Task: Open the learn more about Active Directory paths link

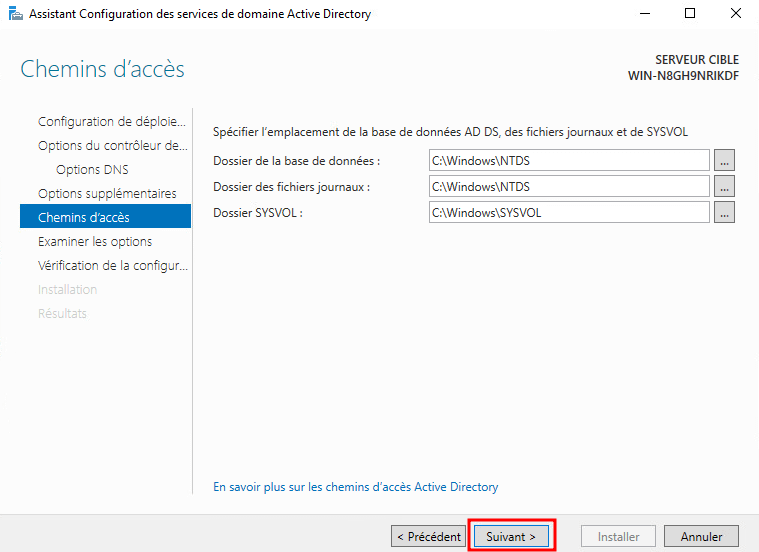Action: pyautogui.click(x=356, y=487)
